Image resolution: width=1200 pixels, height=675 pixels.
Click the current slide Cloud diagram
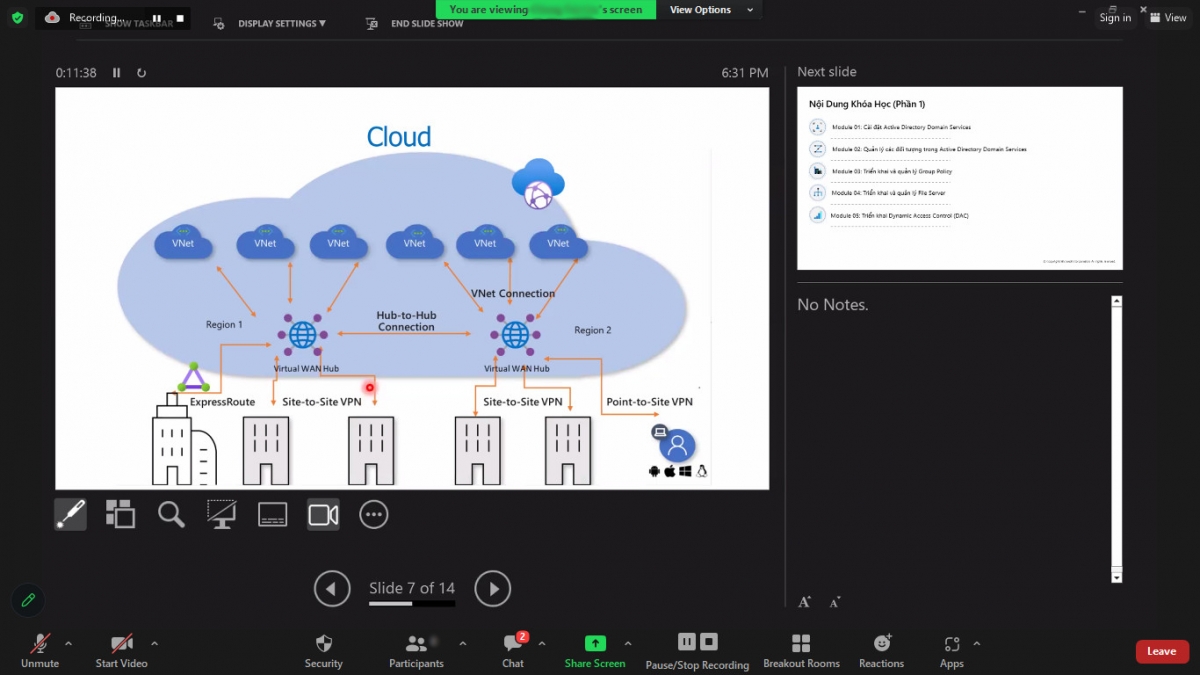coord(412,288)
